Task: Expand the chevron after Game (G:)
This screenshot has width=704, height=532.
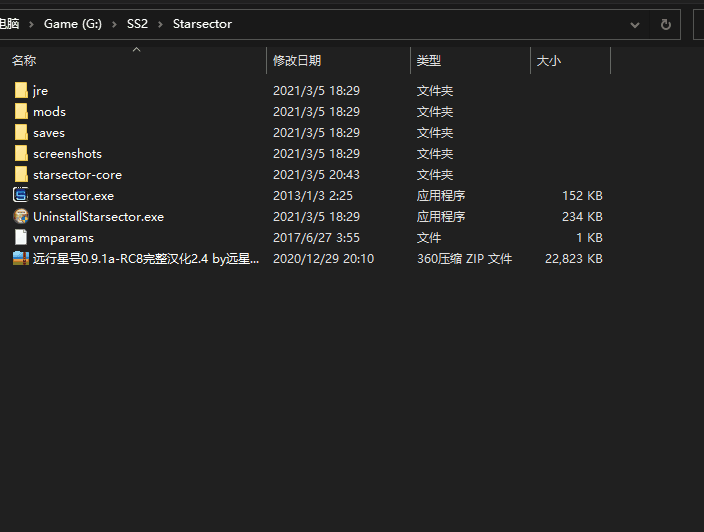Action: click(x=115, y=24)
